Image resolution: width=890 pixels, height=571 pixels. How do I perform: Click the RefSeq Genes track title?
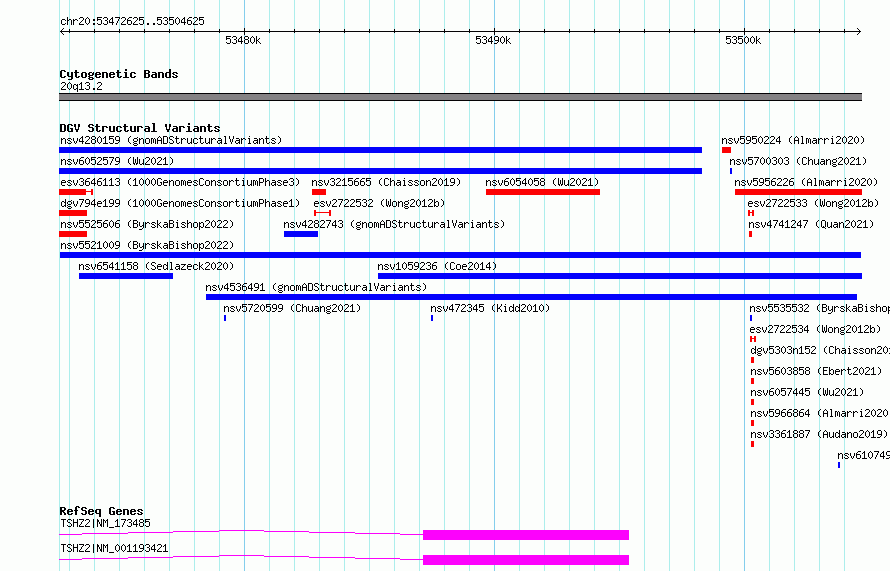tap(101, 511)
